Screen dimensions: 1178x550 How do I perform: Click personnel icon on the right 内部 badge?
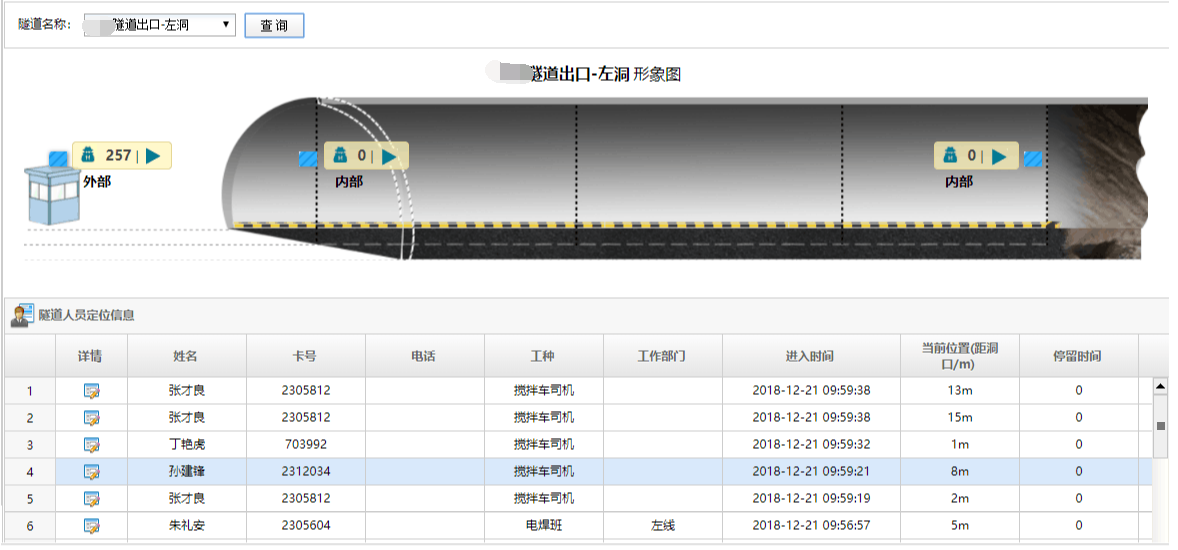coord(950,156)
